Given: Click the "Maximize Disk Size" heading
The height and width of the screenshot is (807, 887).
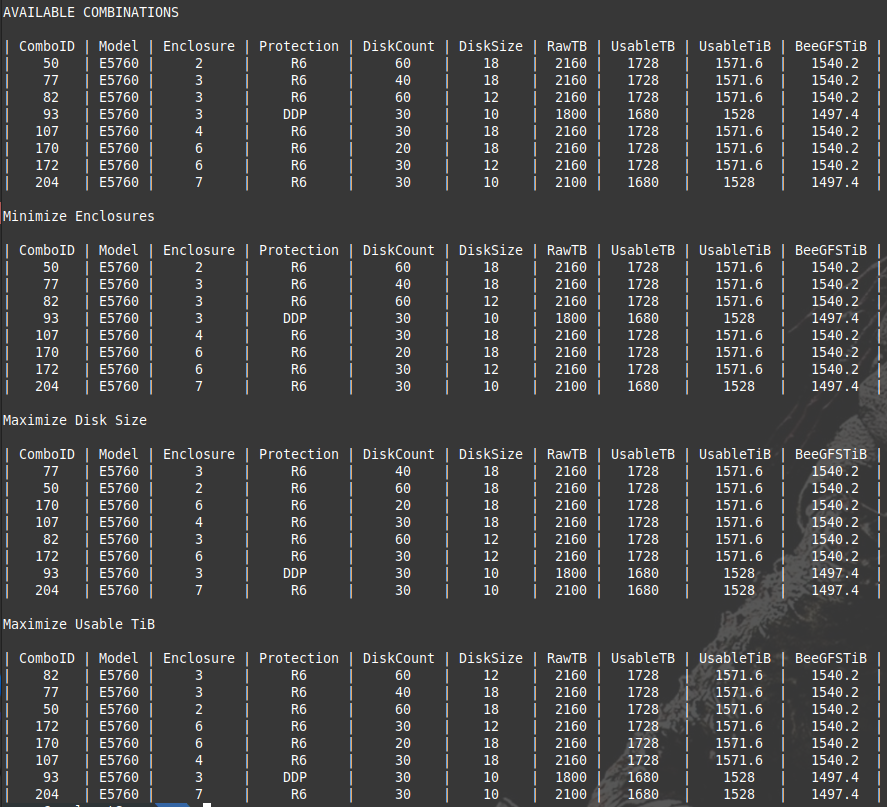Looking at the screenshot, I should click(x=75, y=420).
